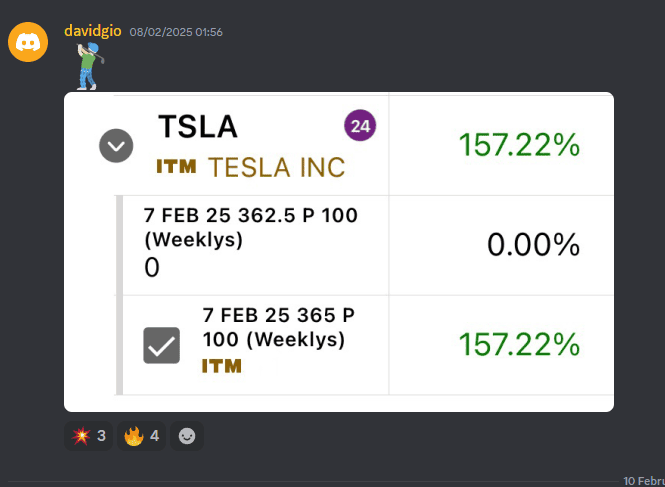Click the ITM tag beside TESLA INC
This screenshot has height=487, width=665.
coord(176,166)
